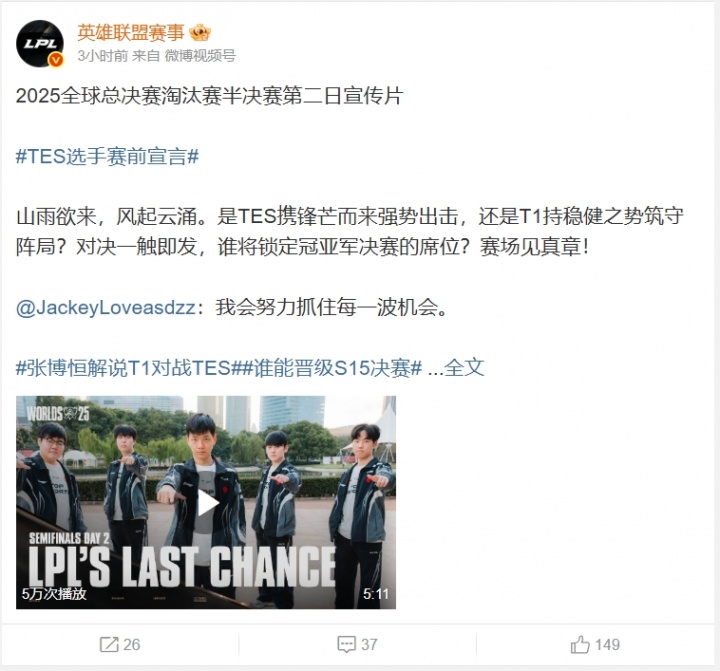Click the 5:11 video duration label
720x671 pixels.
click(376, 594)
